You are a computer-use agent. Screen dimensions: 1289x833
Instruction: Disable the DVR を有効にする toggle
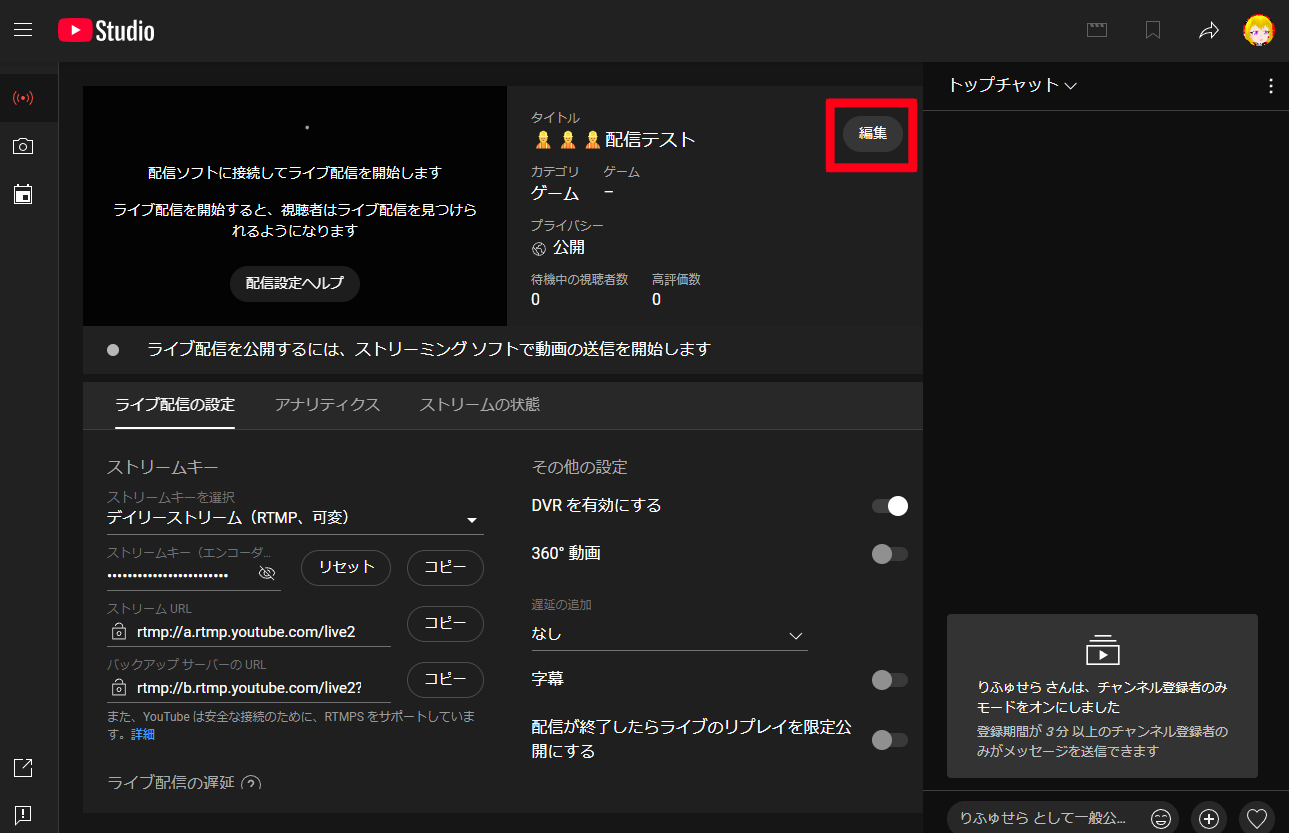[889, 506]
